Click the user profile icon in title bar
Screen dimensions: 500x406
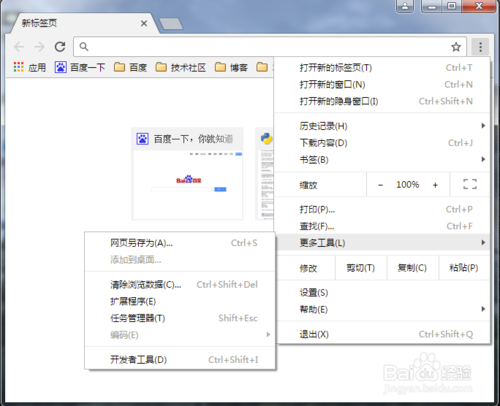pos(405,6)
